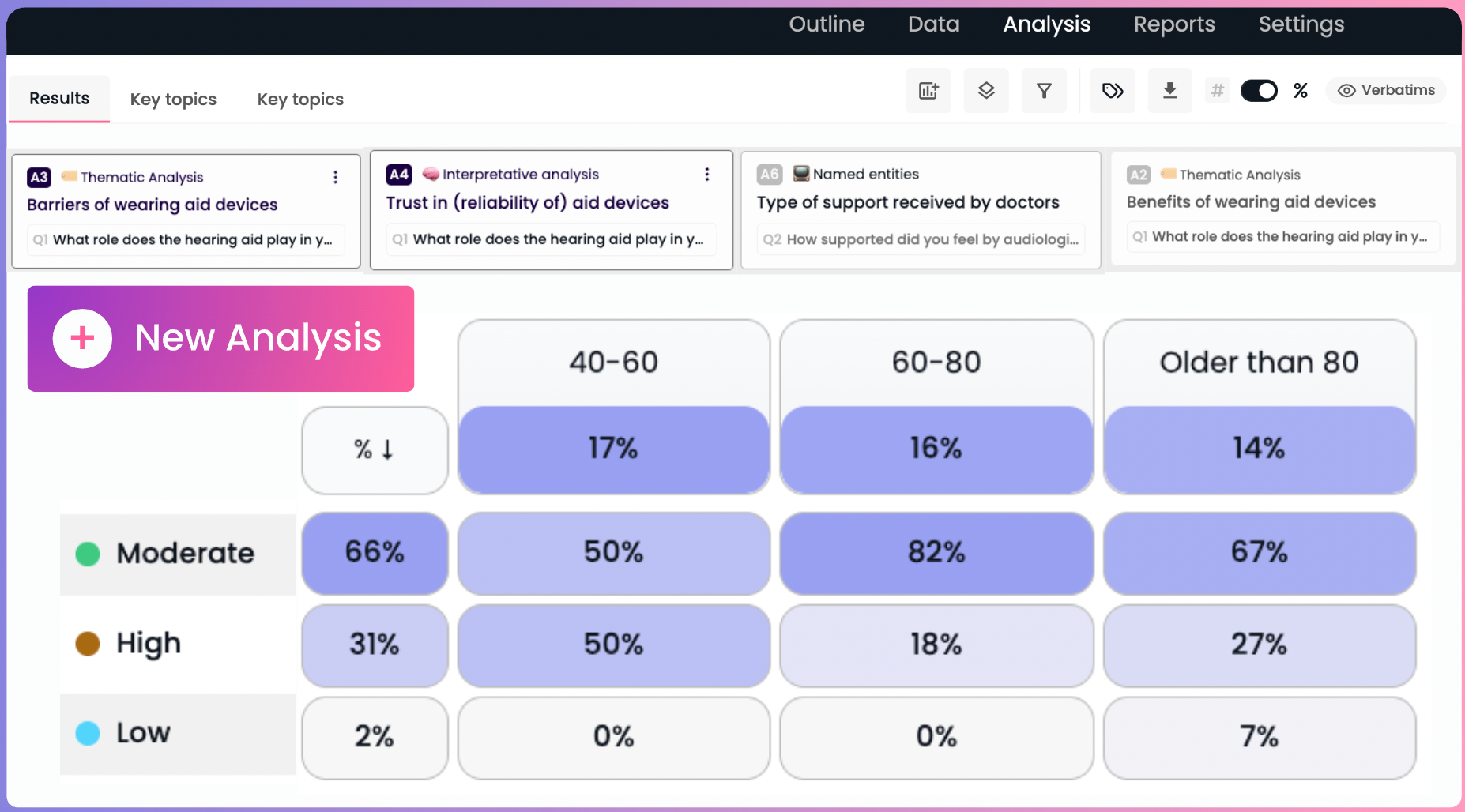The image size is (1465, 812).
Task: Click the brown High color dot
Action: [x=88, y=644]
